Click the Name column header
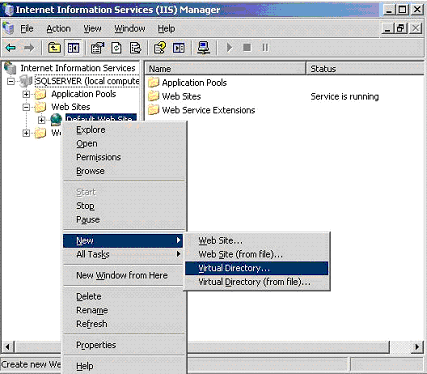This screenshot has height=374, width=427. point(225,69)
